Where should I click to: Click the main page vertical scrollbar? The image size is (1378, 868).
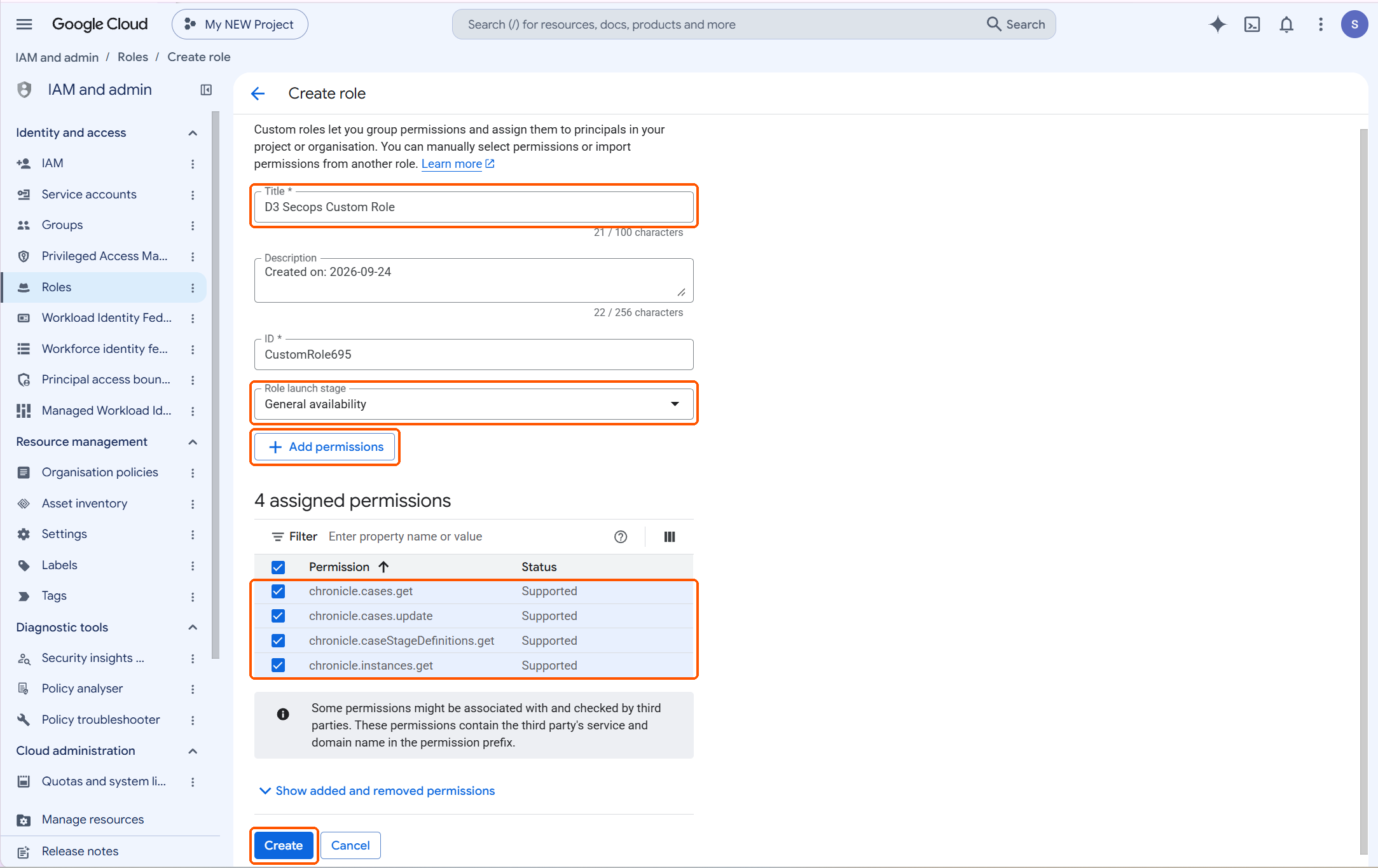click(1363, 492)
